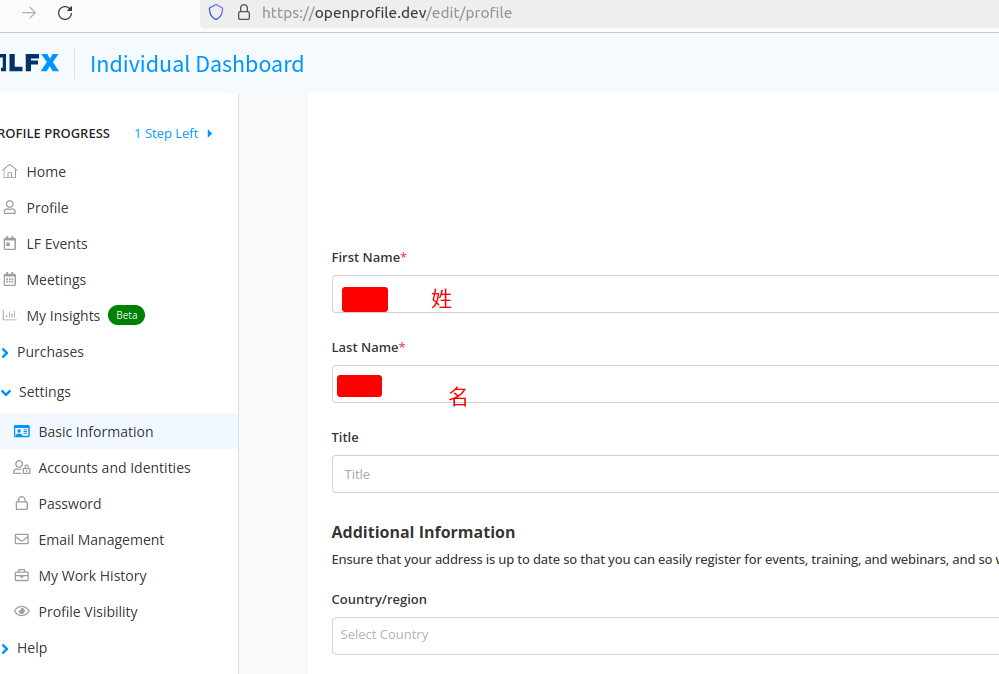
Task: Collapse the Settings section
Action: click(x=44, y=392)
